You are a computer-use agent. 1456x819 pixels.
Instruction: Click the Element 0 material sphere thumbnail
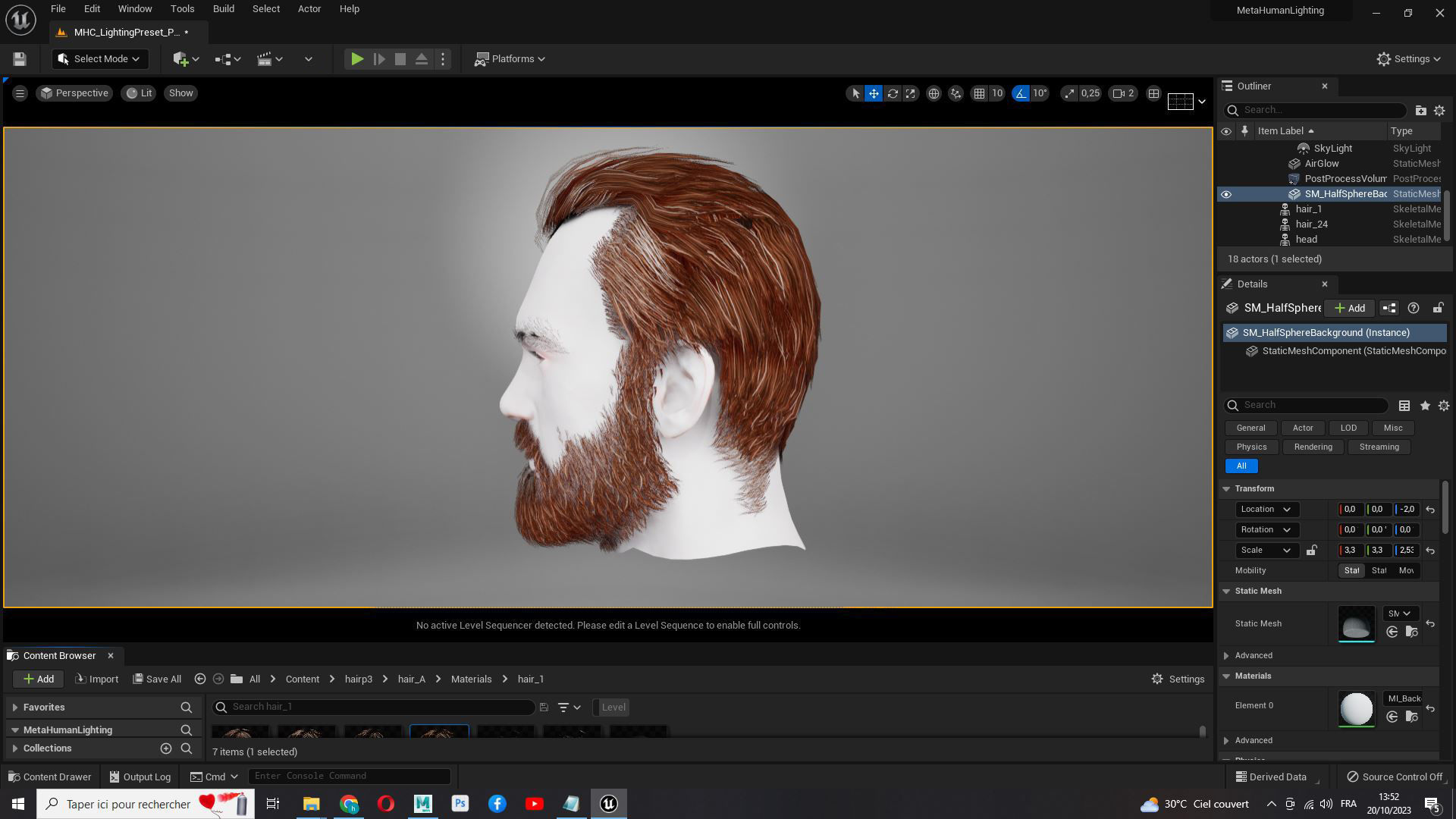1356,709
